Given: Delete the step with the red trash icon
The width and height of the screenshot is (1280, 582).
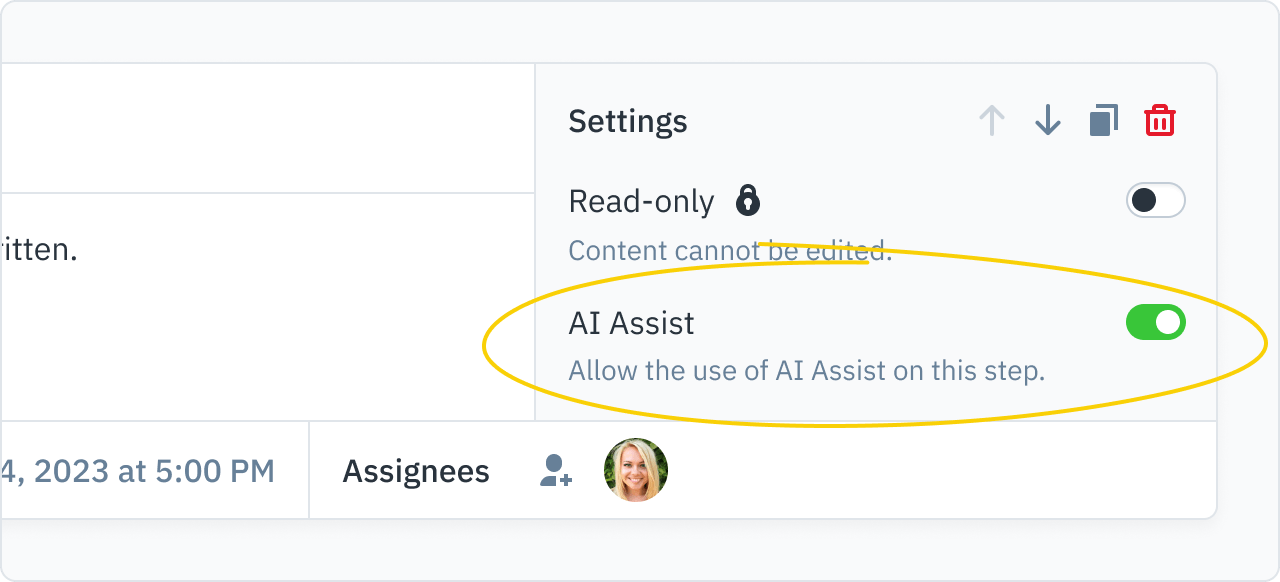Looking at the screenshot, I should (1159, 121).
